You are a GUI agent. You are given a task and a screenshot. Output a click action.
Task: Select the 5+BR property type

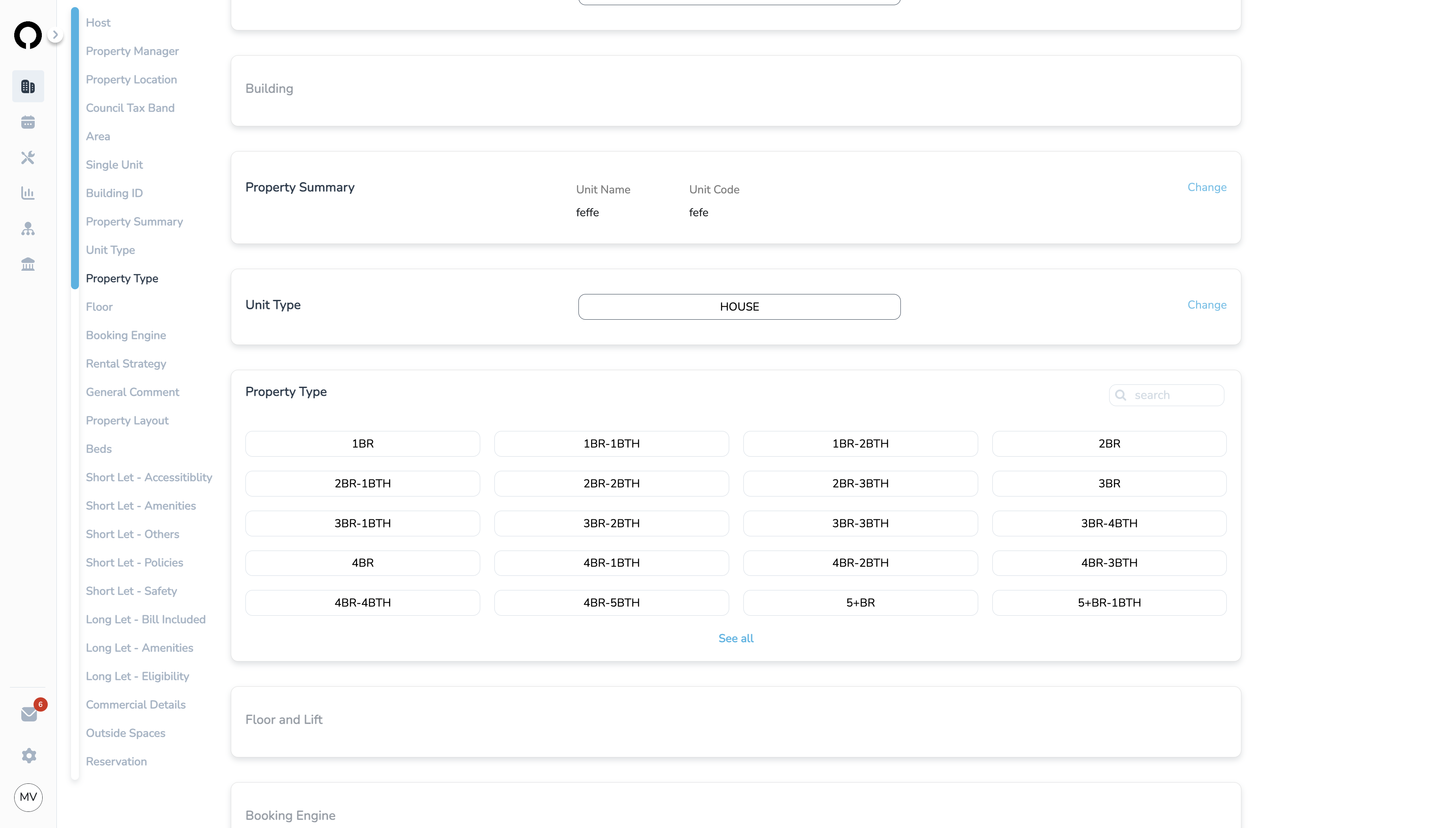[861, 603]
